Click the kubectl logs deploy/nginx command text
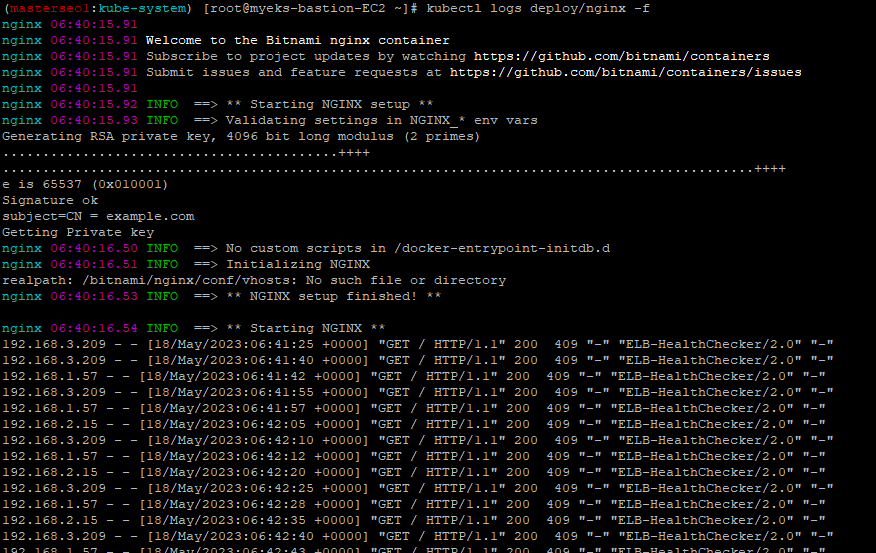 (x=538, y=8)
